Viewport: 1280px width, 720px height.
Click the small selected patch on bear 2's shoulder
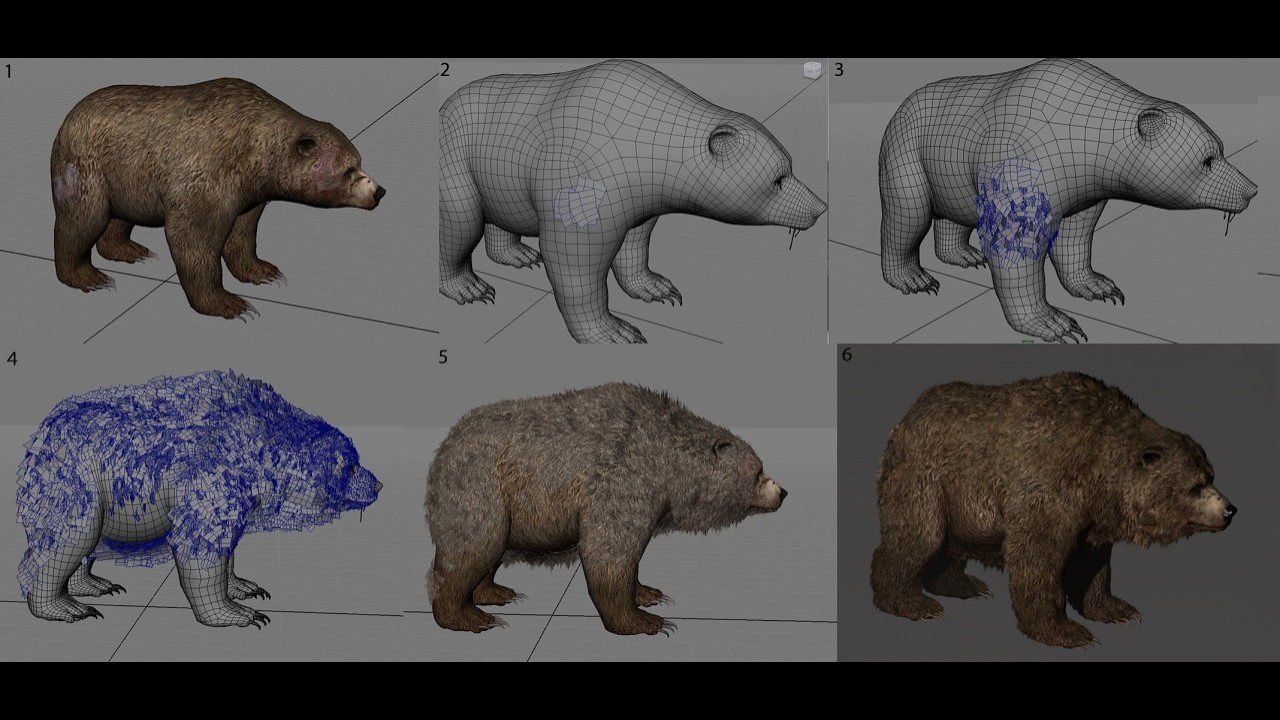click(581, 202)
